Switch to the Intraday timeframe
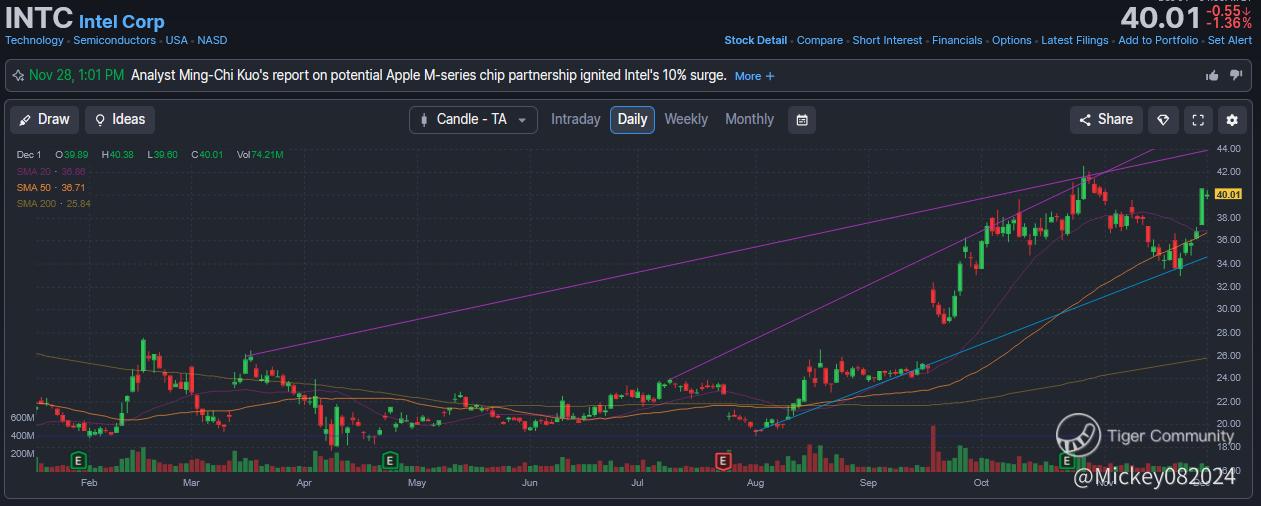Image resolution: width=1261 pixels, height=506 pixels. point(576,119)
